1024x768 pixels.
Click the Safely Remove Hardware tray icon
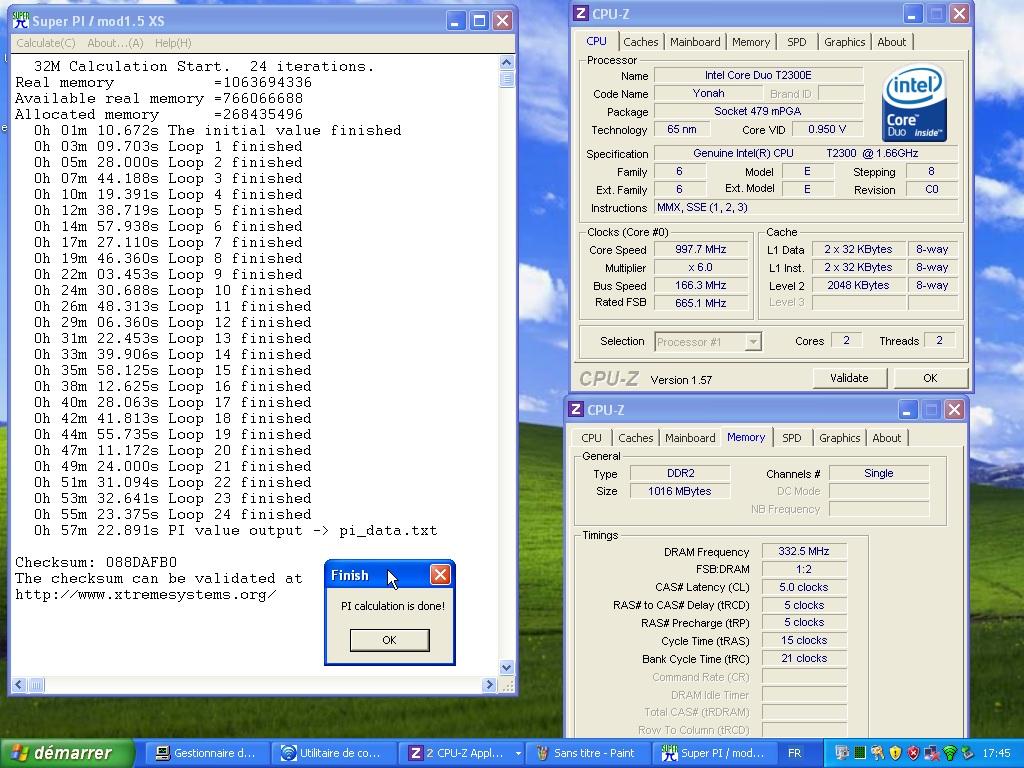[x=968, y=753]
